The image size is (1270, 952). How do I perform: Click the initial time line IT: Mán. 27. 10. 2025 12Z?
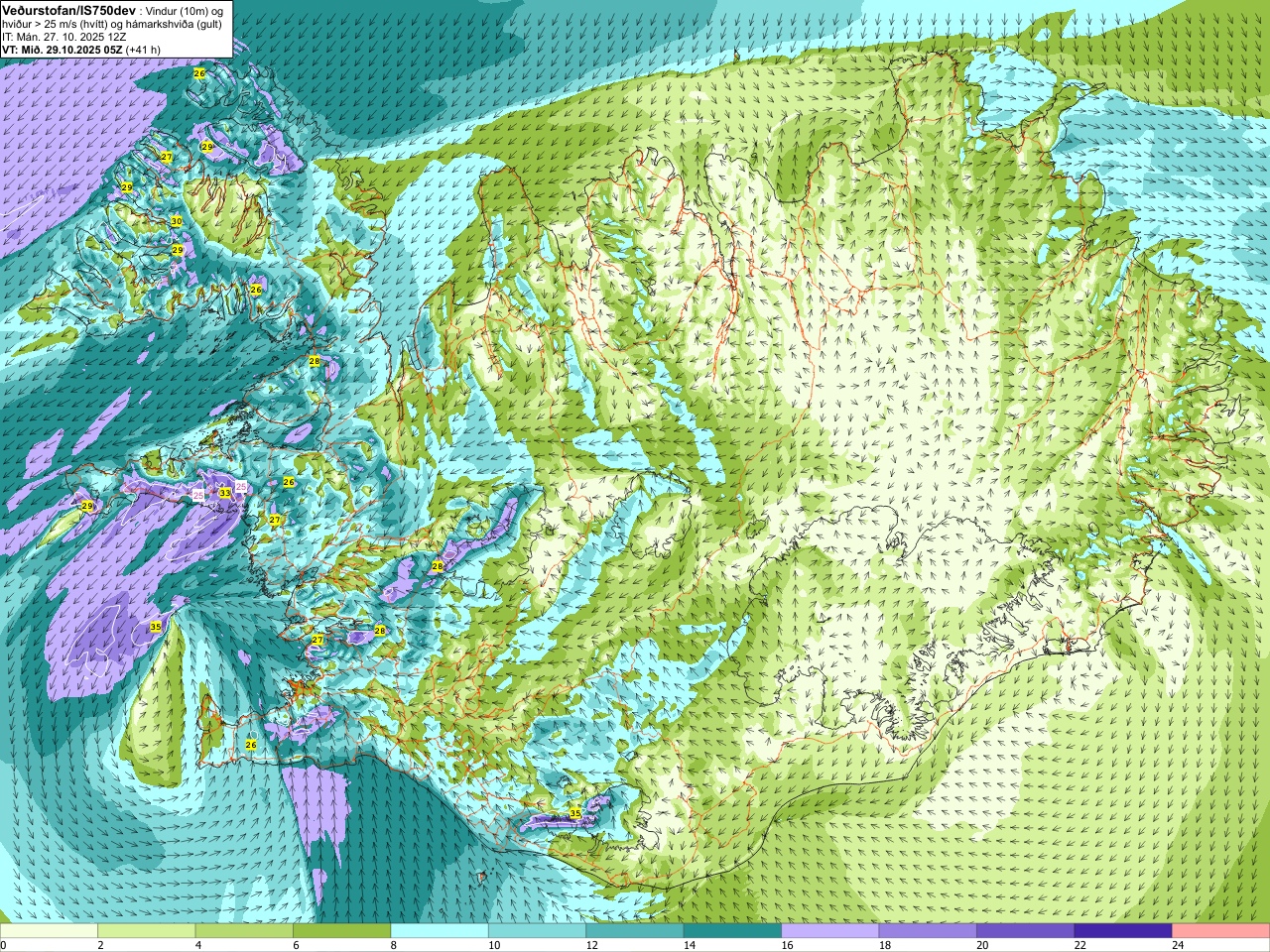(x=64, y=36)
